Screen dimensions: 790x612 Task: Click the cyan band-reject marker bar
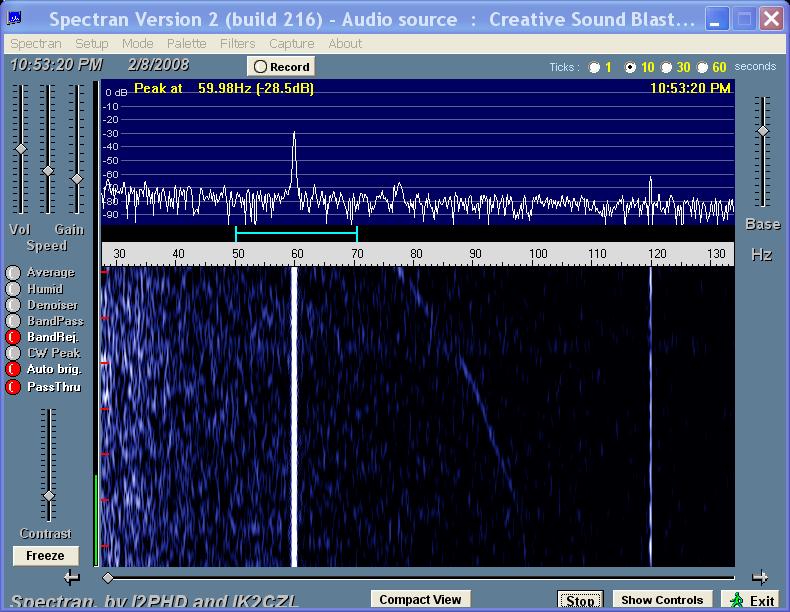click(296, 234)
